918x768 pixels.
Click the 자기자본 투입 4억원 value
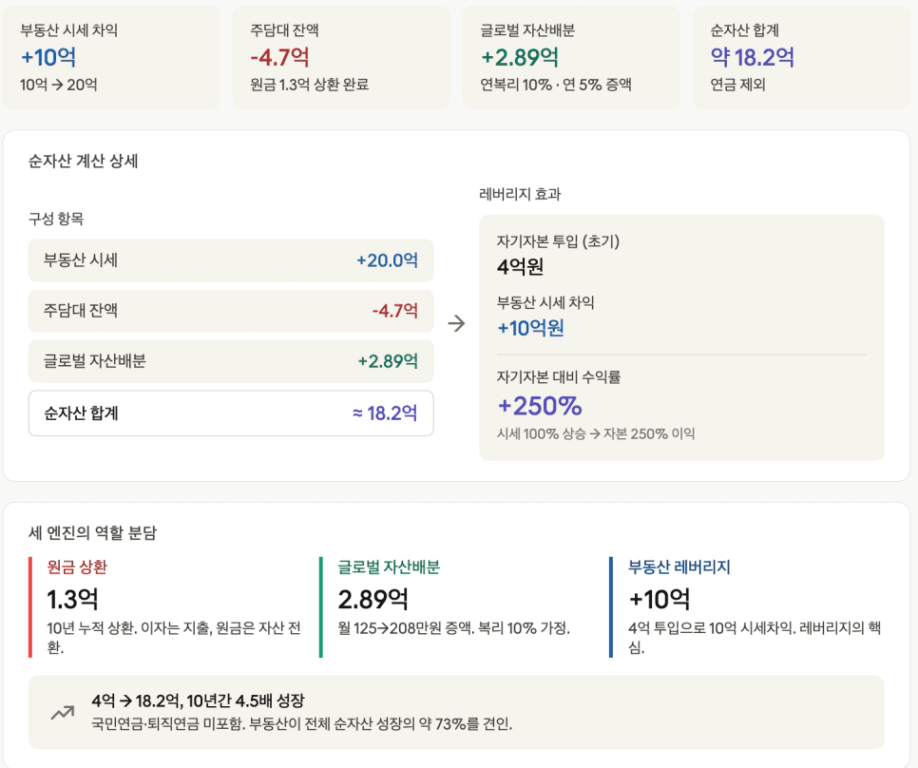pyautogui.click(x=520, y=267)
